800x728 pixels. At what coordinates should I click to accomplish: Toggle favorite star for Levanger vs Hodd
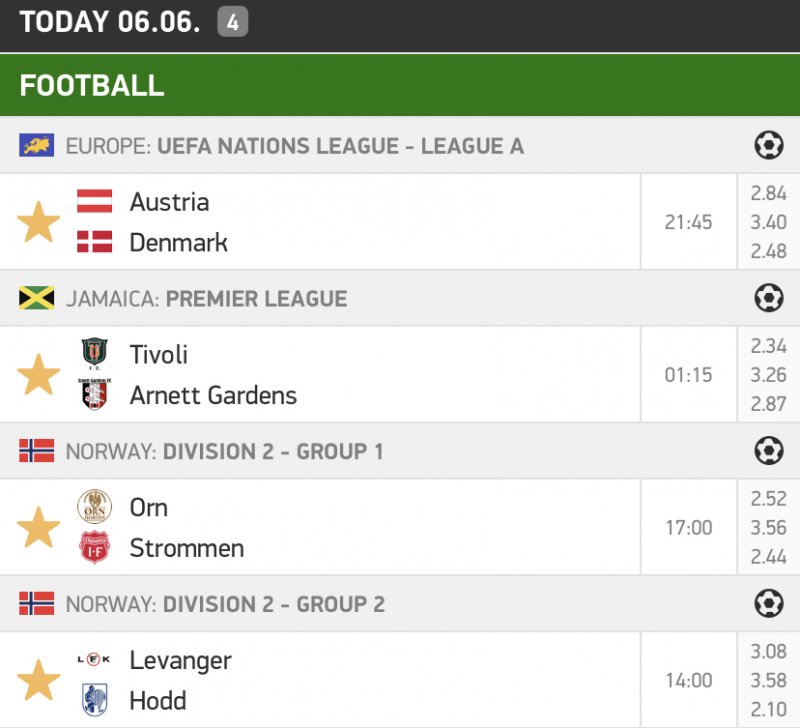39,680
